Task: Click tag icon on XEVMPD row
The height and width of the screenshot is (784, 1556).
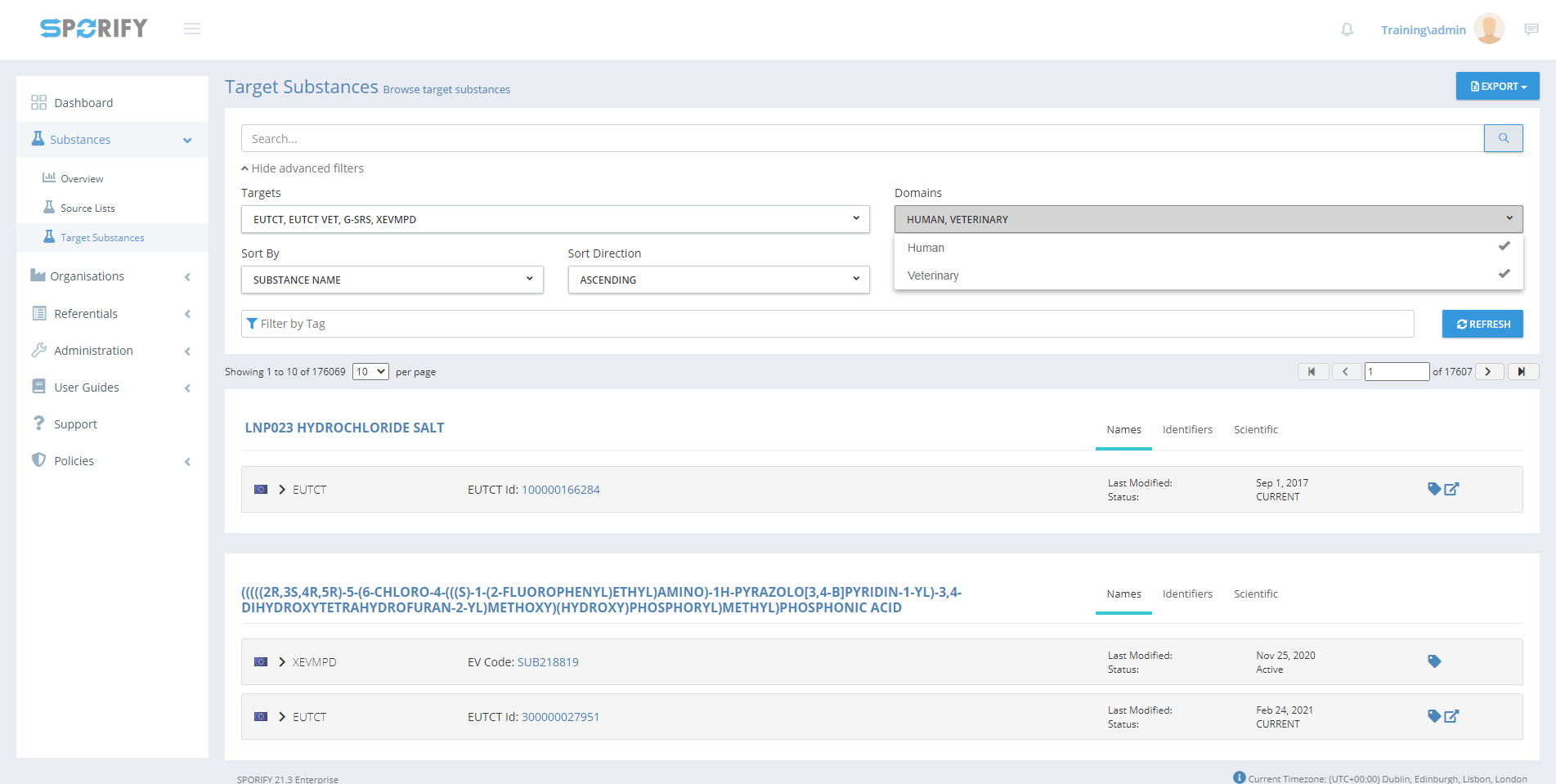Action: 1434,661
